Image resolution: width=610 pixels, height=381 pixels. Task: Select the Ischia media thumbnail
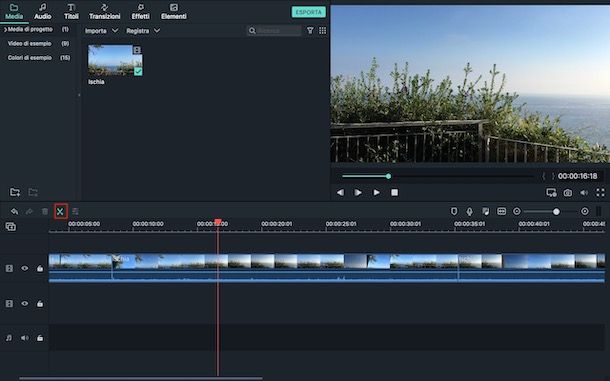[115, 60]
